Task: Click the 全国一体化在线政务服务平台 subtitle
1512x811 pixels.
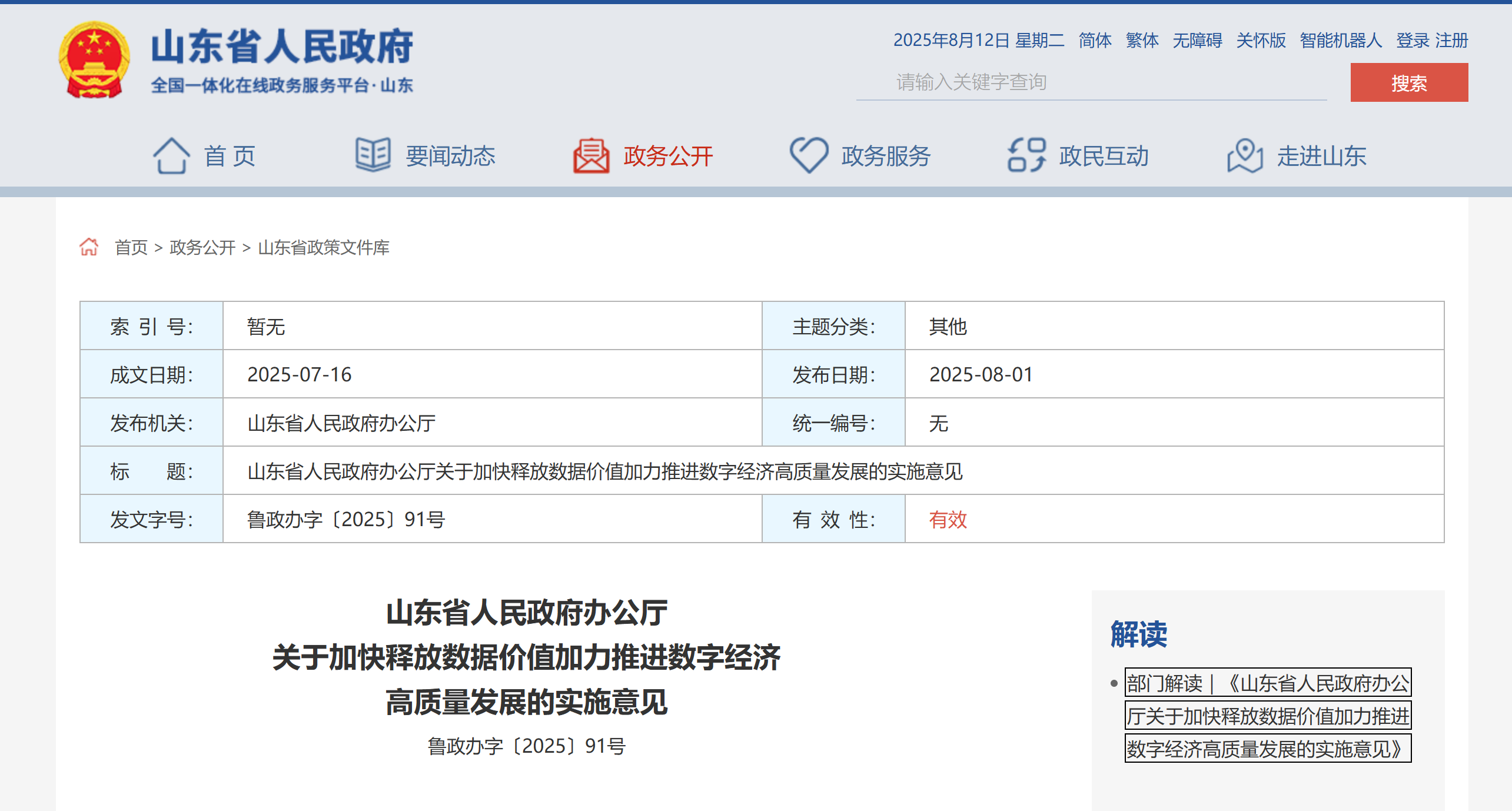Action: [x=282, y=85]
